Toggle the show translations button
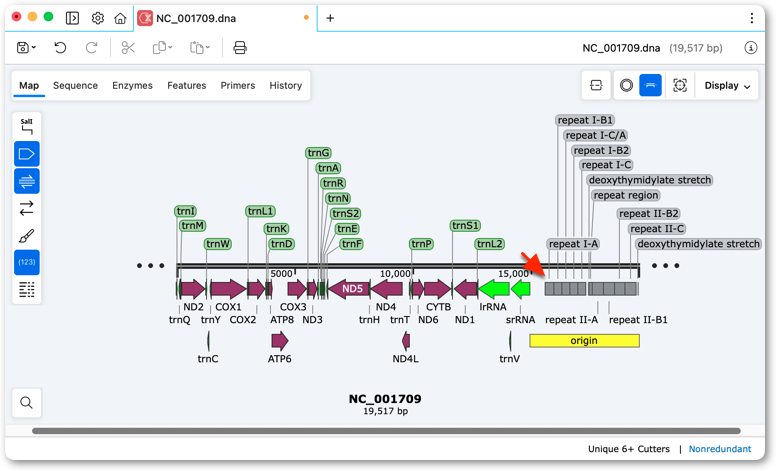776x471 pixels. tap(27, 181)
